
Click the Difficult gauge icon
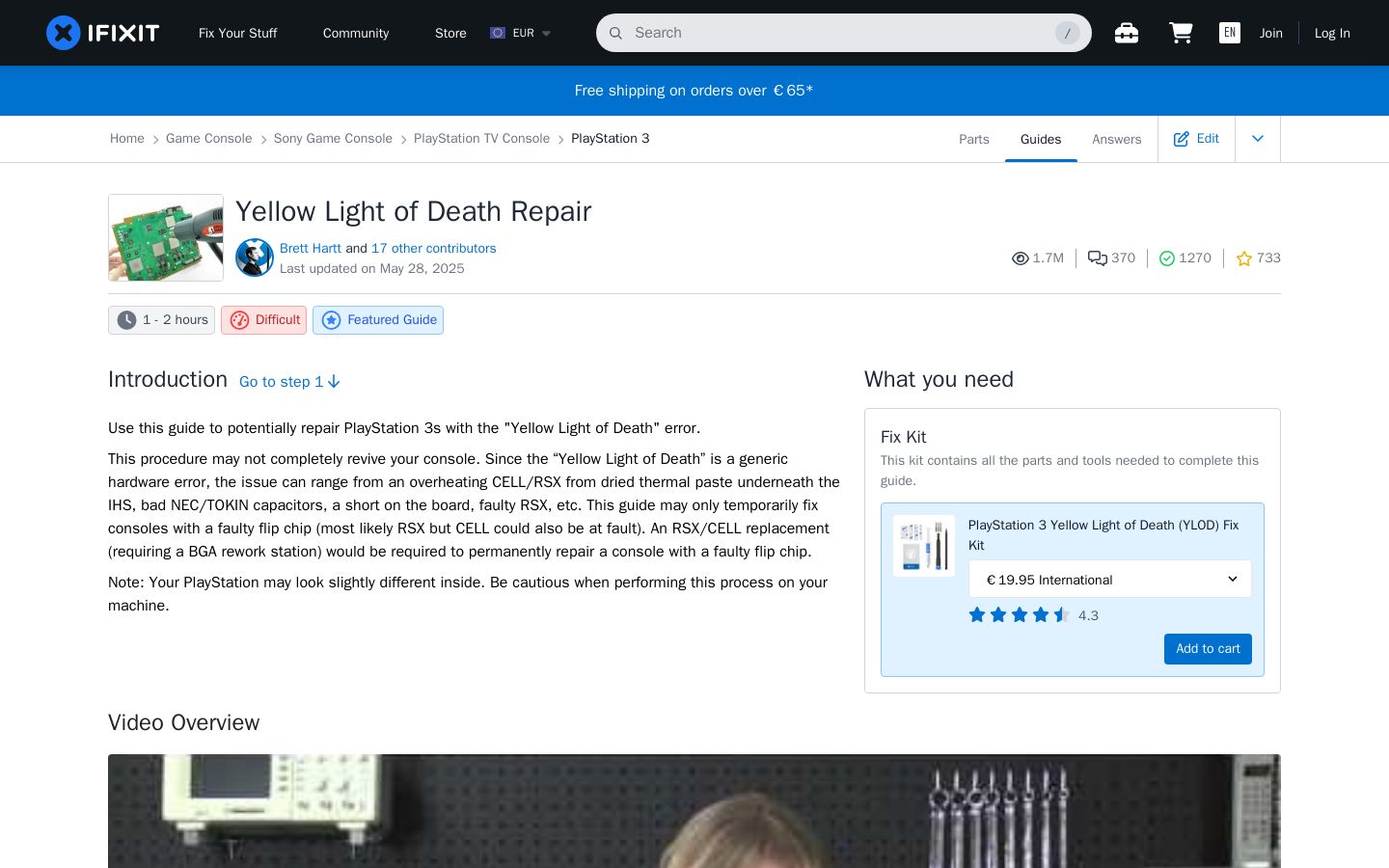[x=239, y=320]
